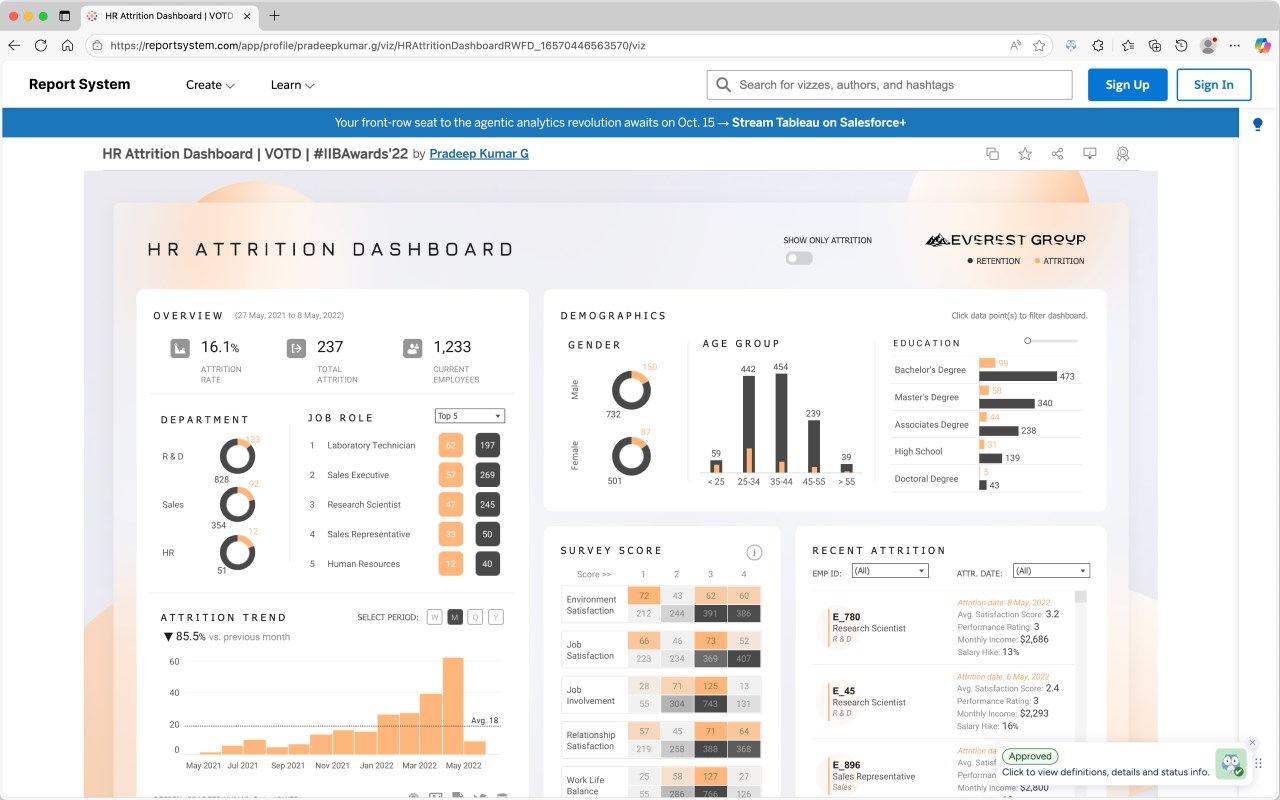Click the current employees people icon
Viewport: 1280px width, 800px height.
(x=412, y=348)
